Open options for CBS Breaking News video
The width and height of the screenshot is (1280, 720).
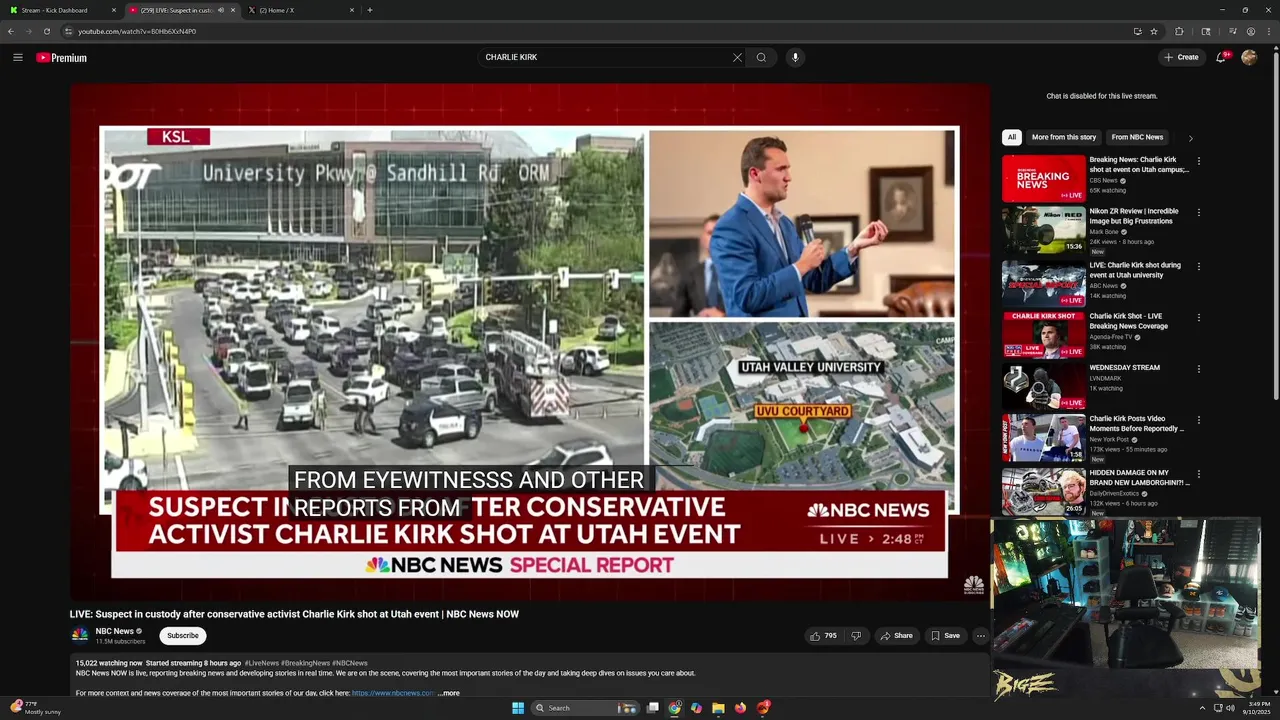point(1198,161)
